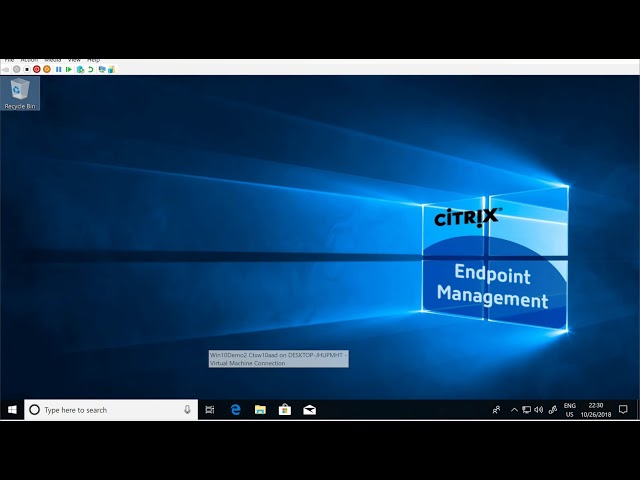
Task: Turn off the VM with the black square icon
Action: point(27,69)
